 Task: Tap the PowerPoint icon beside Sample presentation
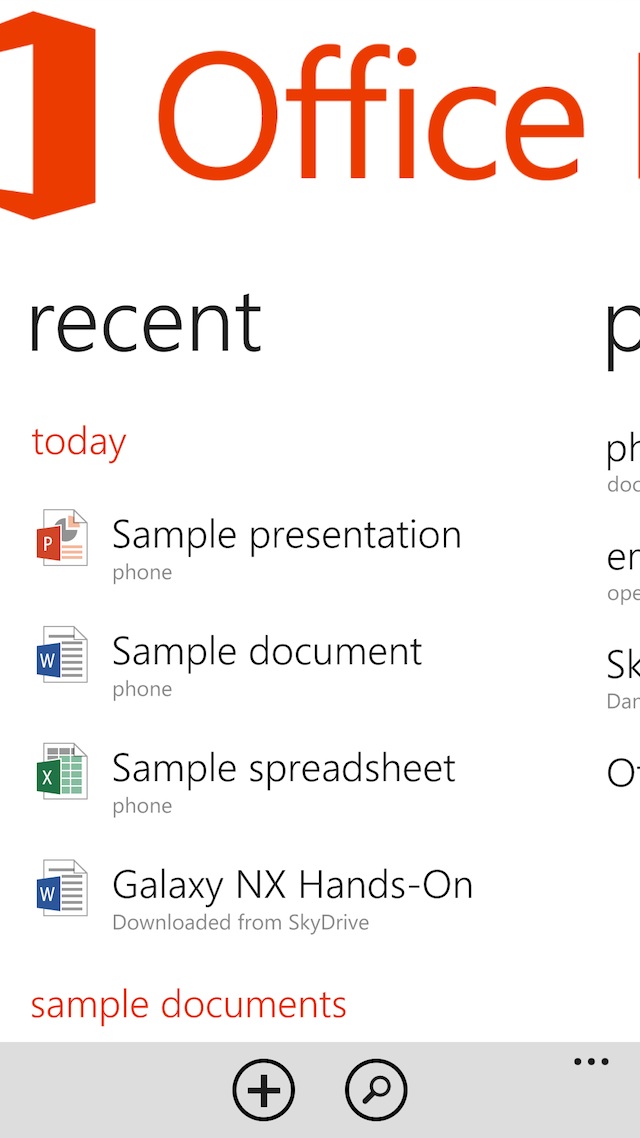click(x=61, y=539)
